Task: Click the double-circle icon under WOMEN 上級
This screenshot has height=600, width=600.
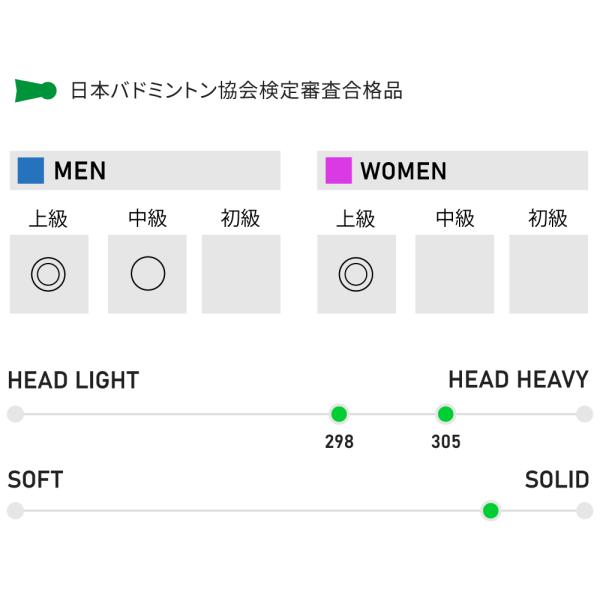Action: coord(355,273)
